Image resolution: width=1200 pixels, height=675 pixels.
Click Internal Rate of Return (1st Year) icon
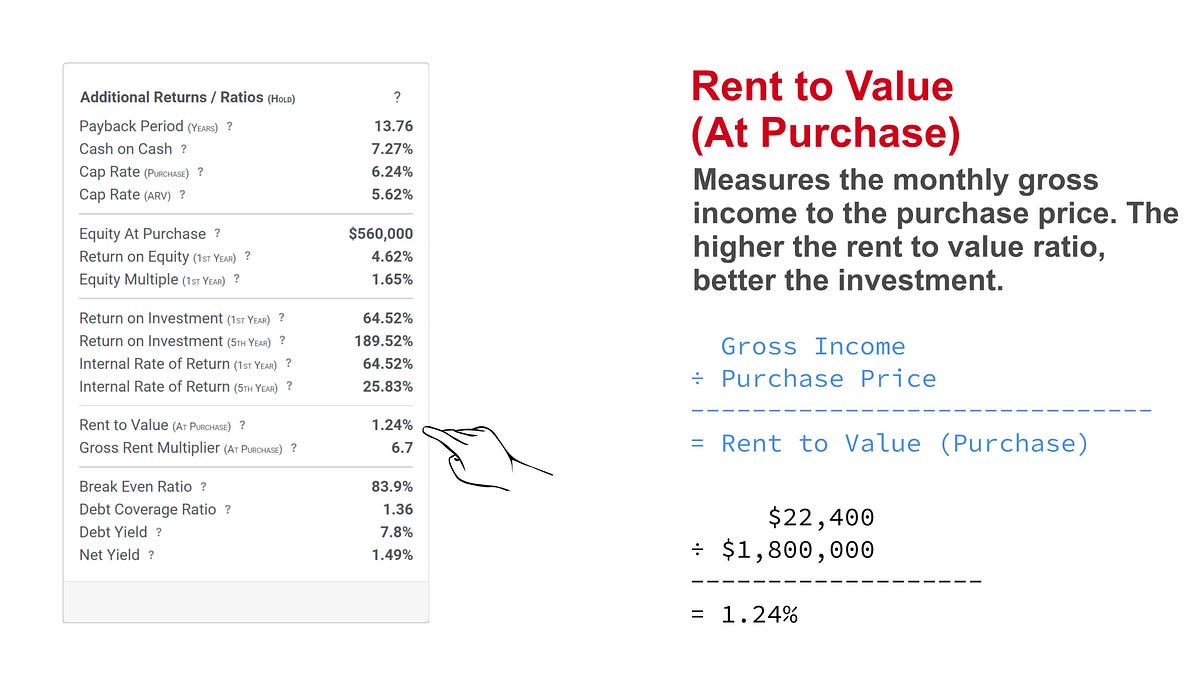[290, 364]
